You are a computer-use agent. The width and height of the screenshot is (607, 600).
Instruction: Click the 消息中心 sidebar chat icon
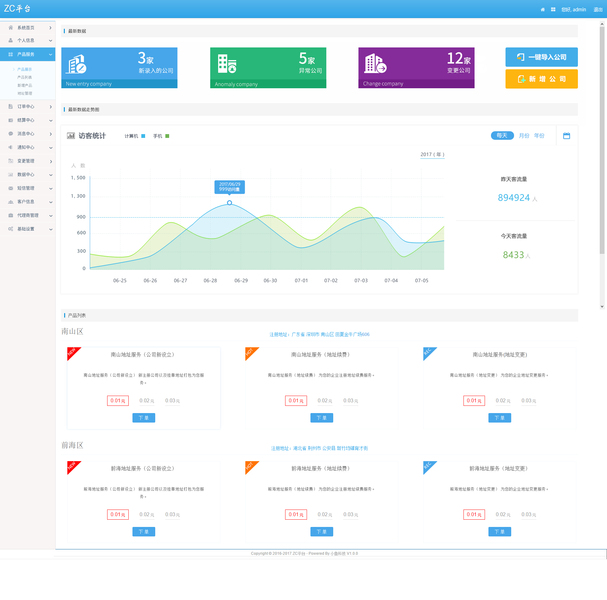coord(10,134)
